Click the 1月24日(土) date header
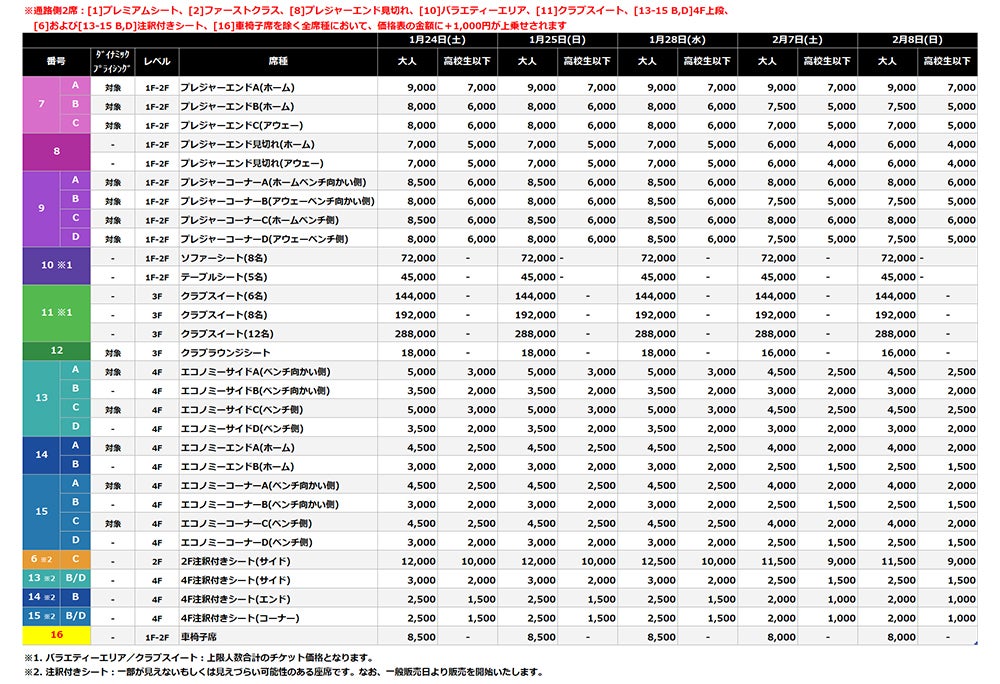 coord(437,40)
